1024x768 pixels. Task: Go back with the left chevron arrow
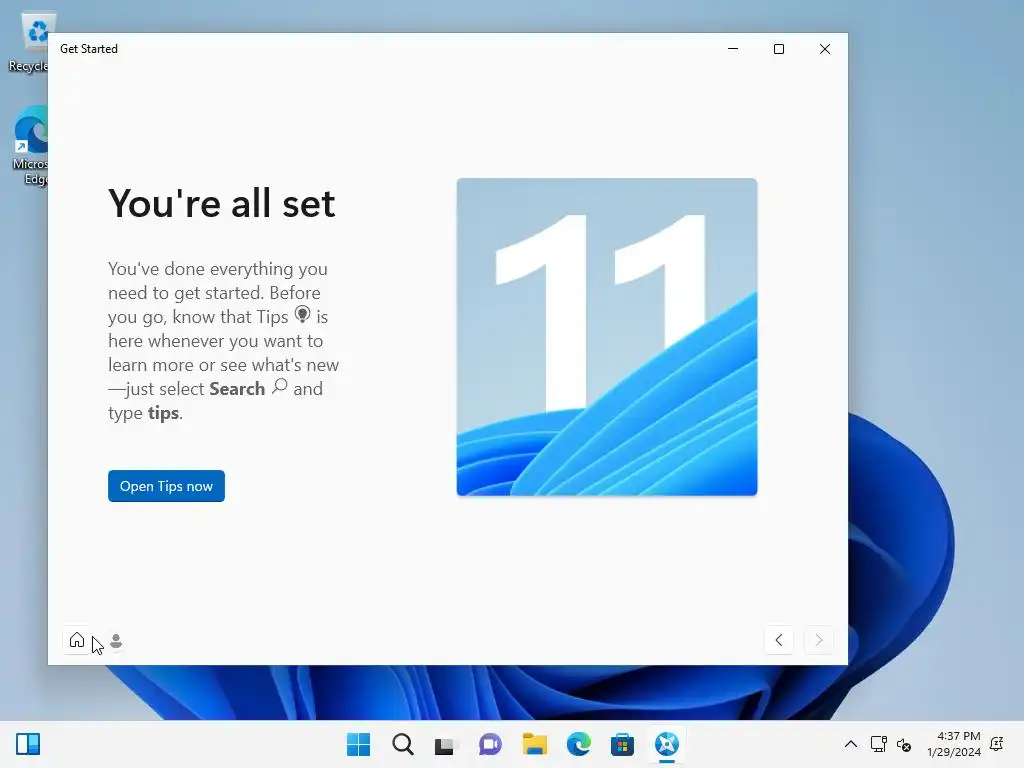(x=779, y=640)
